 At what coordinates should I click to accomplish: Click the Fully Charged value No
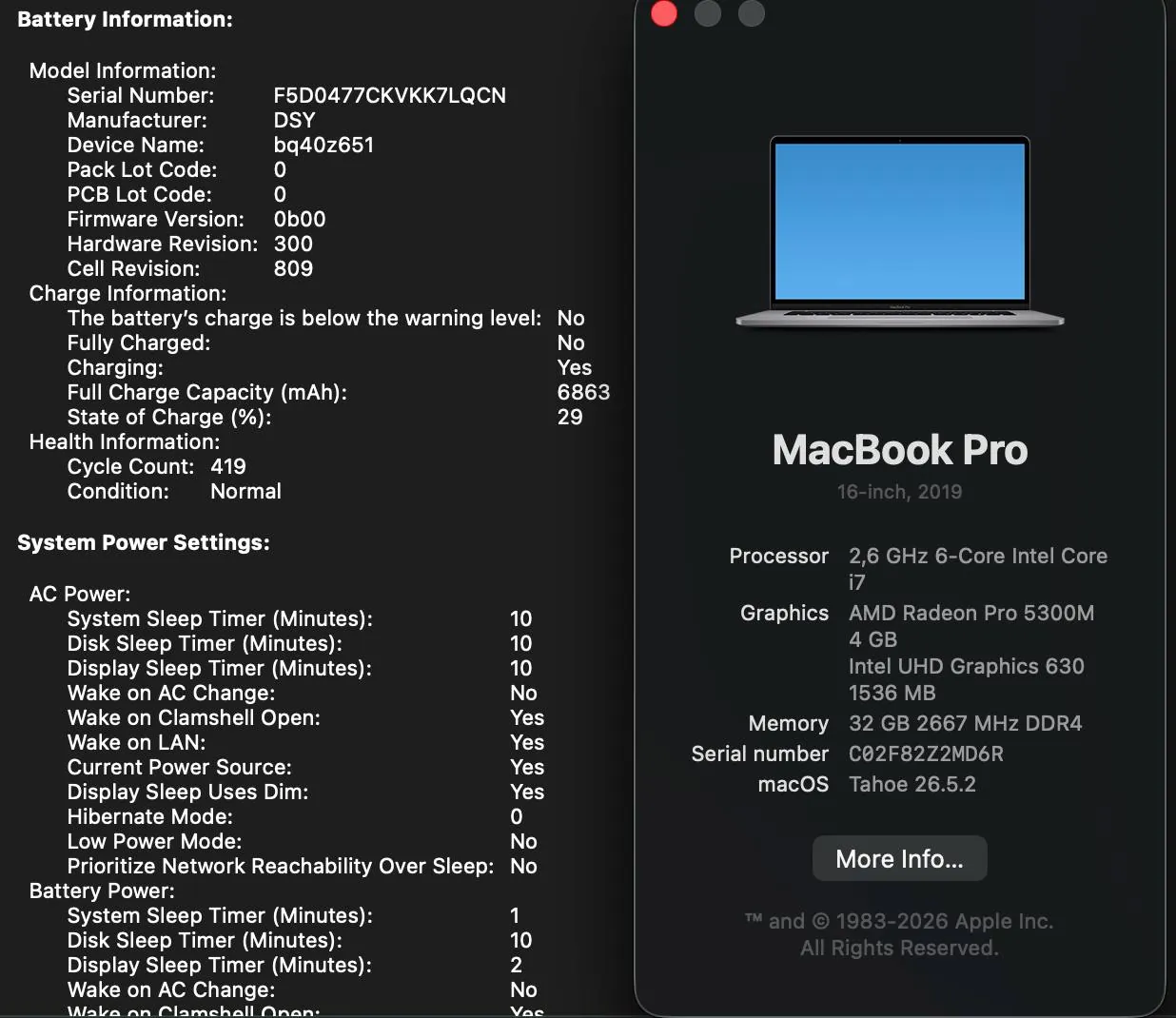click(x=571, y=343)
